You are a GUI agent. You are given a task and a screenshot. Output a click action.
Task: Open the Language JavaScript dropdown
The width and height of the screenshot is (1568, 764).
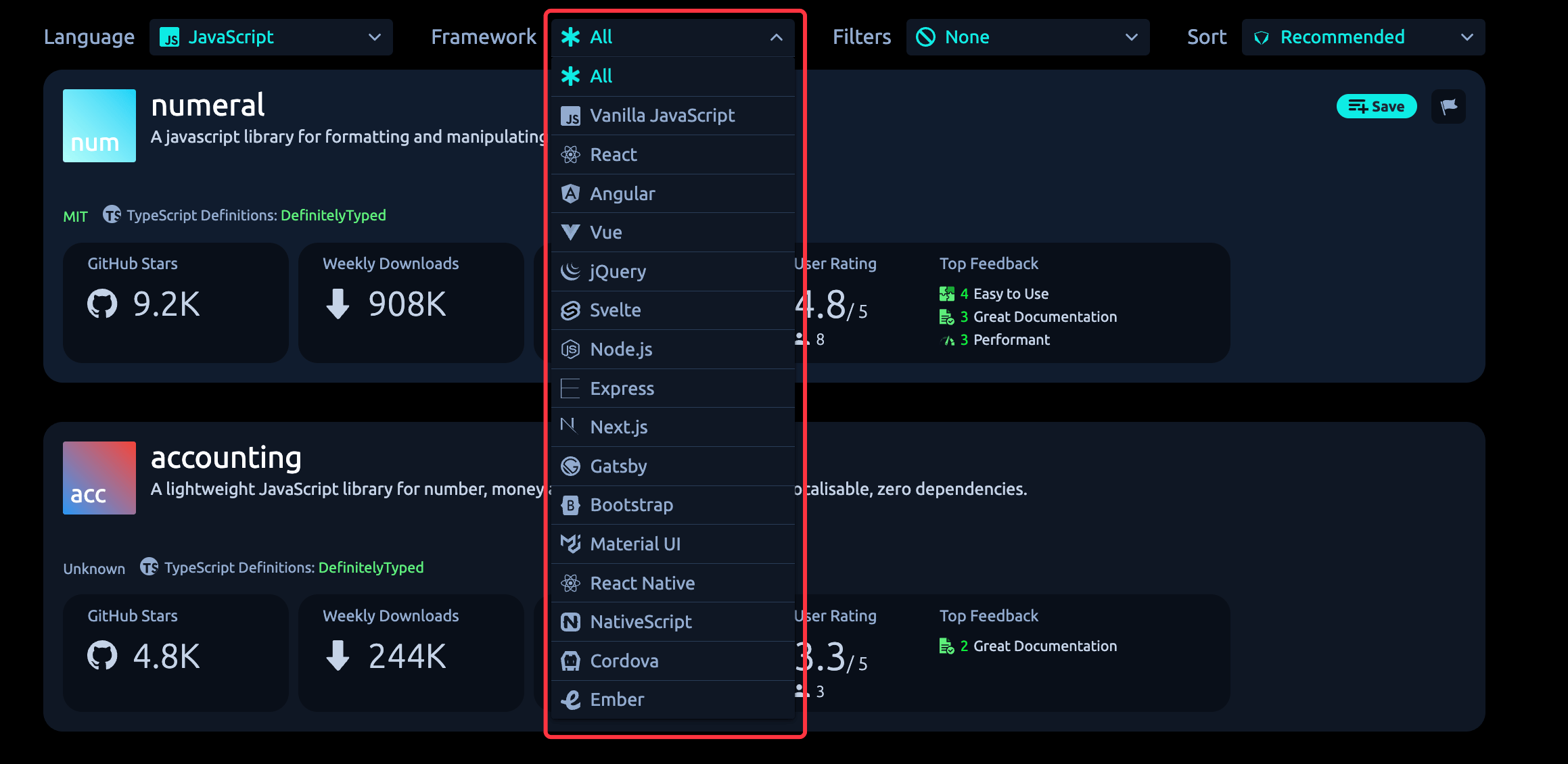point(271,37)
